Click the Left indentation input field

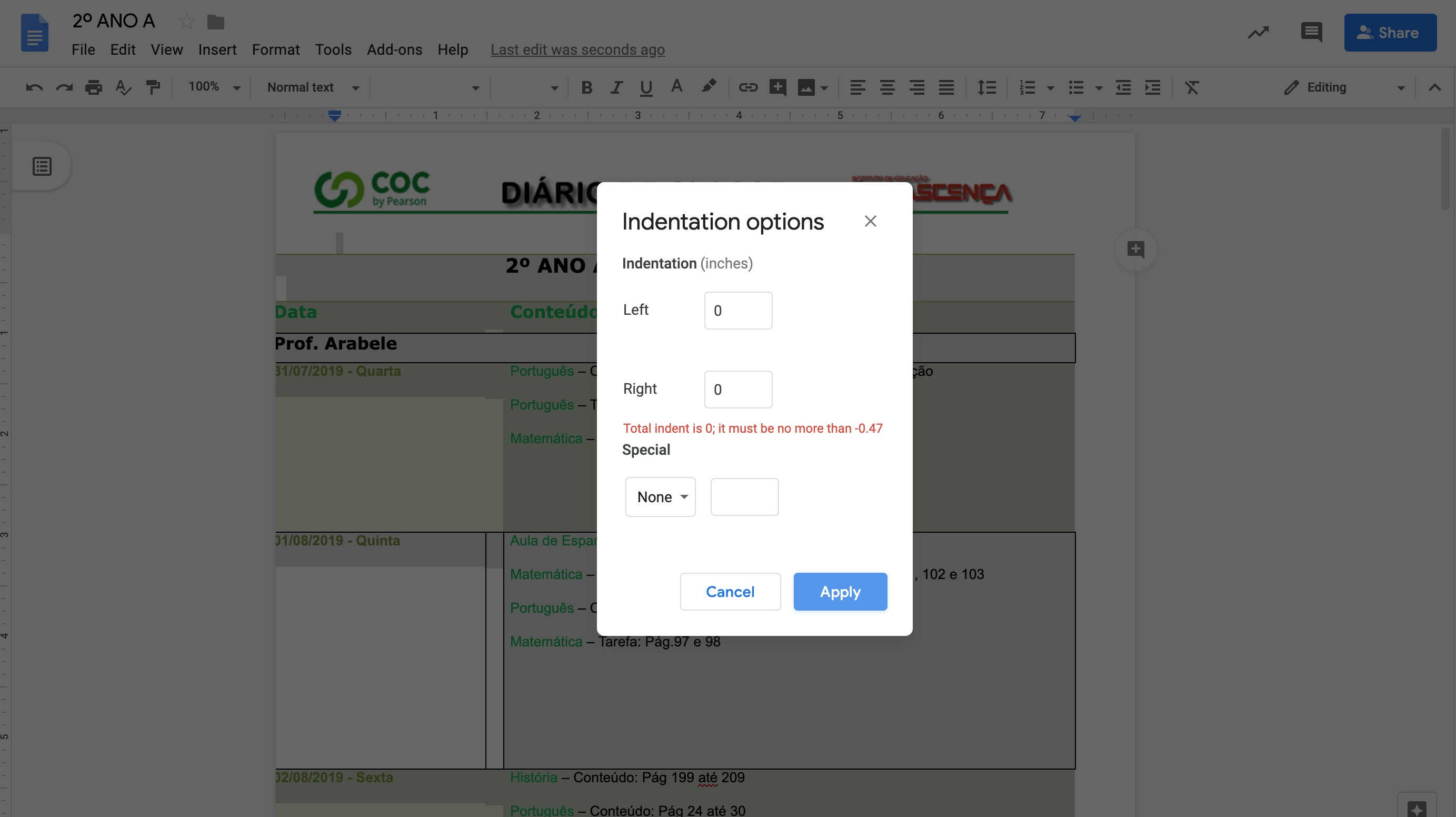(x=737, y=311)
